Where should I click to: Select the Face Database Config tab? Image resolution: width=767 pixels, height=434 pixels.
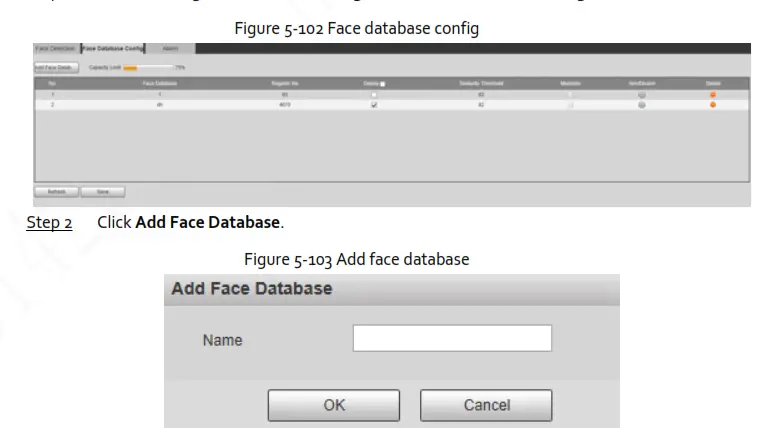pos(113,48)
